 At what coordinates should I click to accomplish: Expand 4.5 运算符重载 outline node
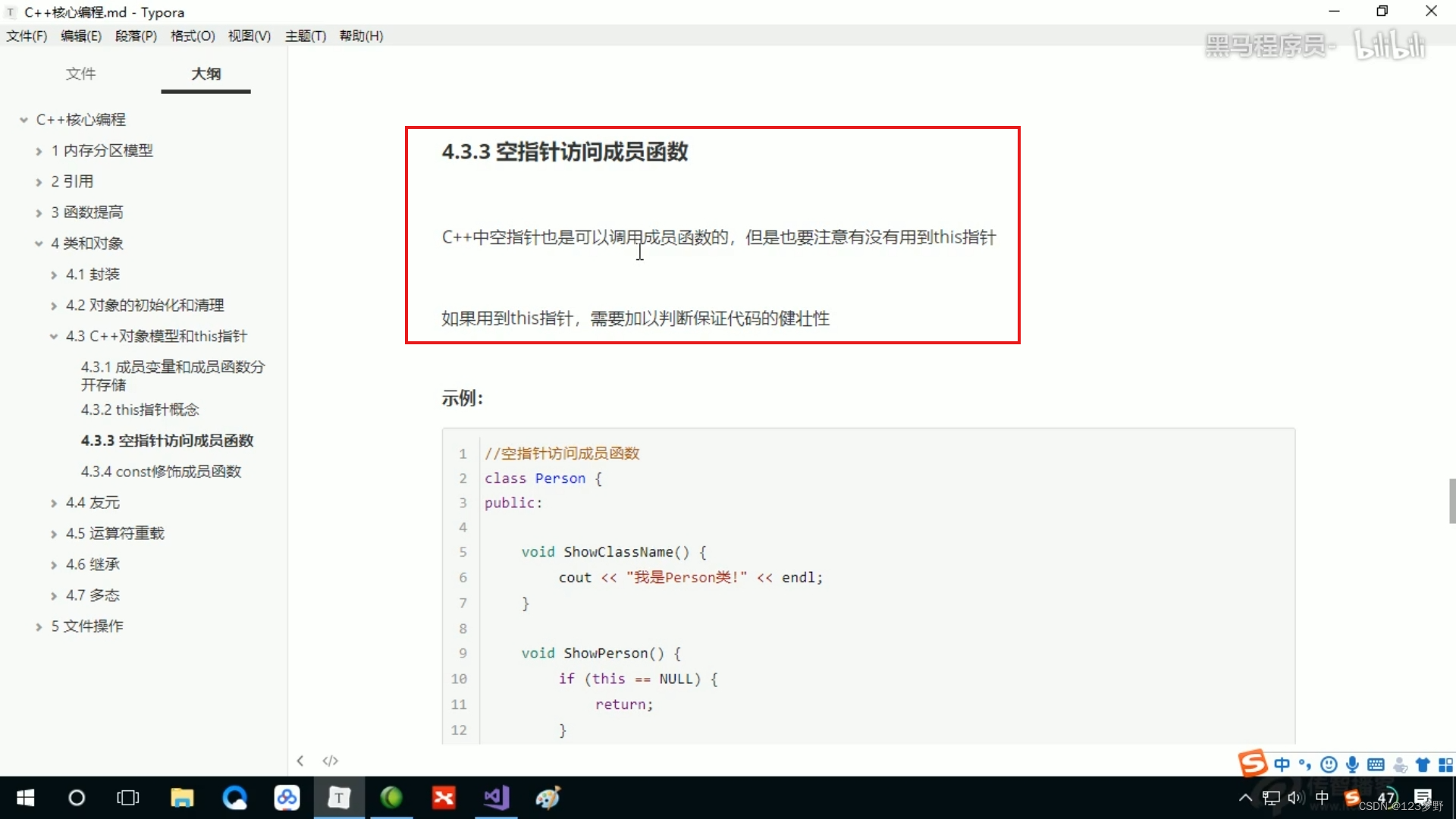coord(54,534)
